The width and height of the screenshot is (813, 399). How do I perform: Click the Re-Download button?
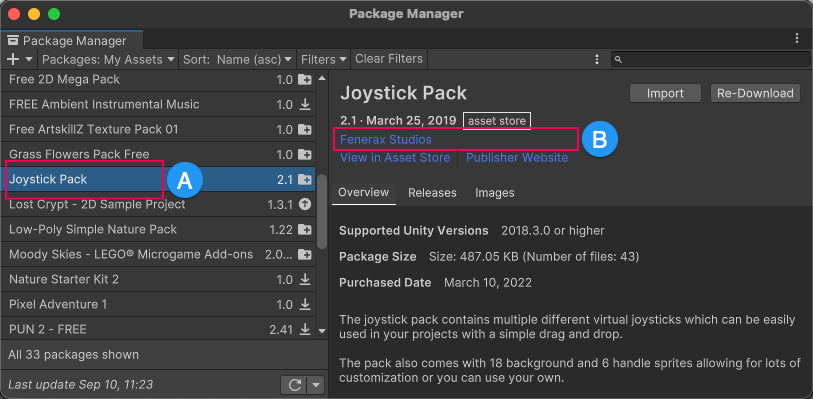[x=755, y=93]
